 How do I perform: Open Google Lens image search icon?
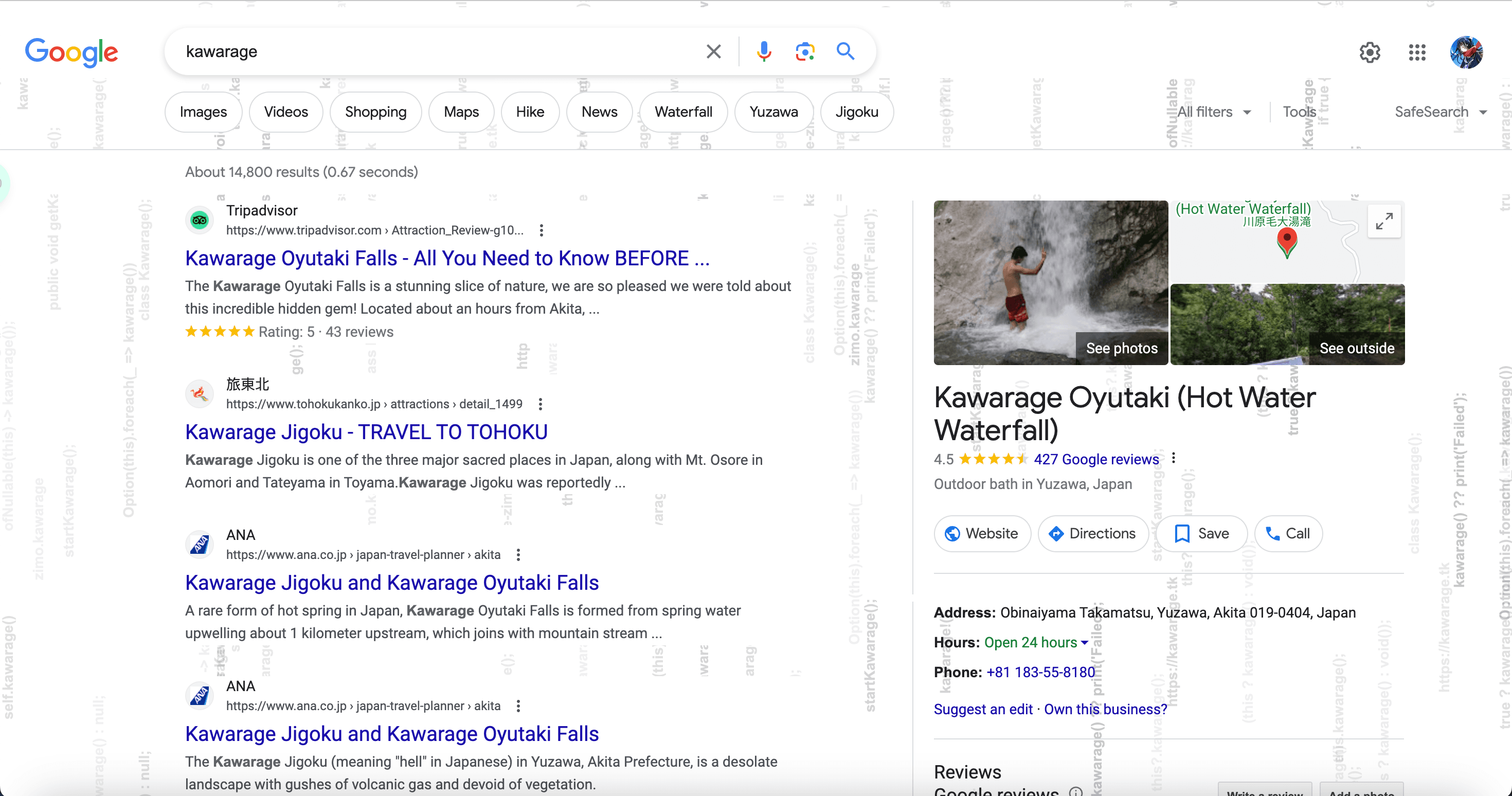(x=805, y=51)
